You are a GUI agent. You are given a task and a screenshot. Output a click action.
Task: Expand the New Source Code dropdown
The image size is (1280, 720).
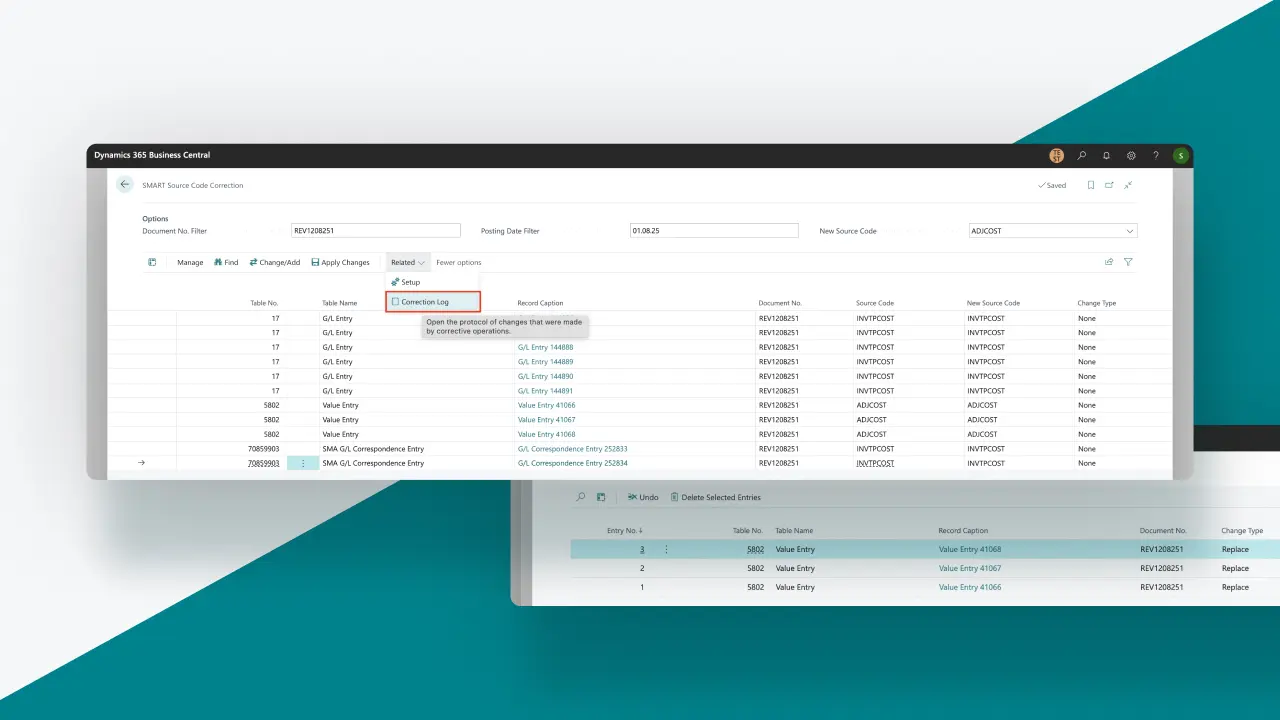(1130, 231)
